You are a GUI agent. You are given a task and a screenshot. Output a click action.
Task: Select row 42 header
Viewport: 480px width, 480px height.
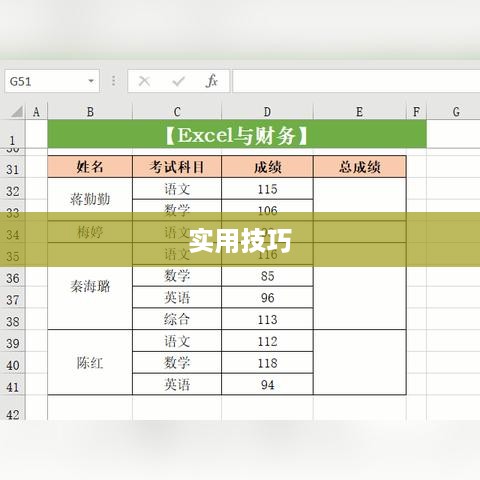pos(12,408)
